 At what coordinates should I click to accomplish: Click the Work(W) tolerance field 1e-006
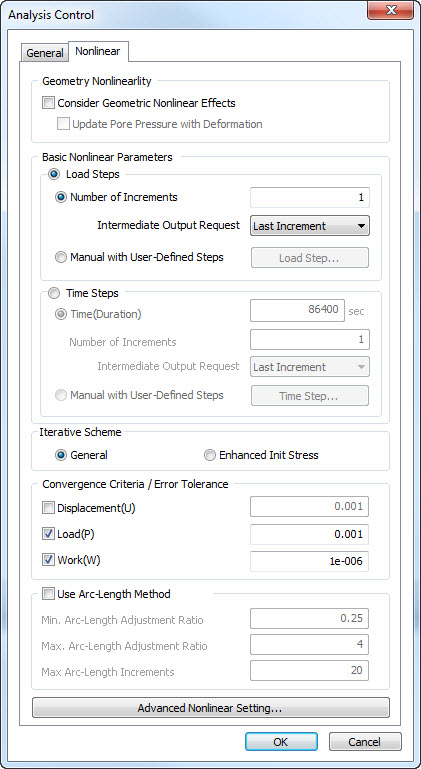coord(309,562)
